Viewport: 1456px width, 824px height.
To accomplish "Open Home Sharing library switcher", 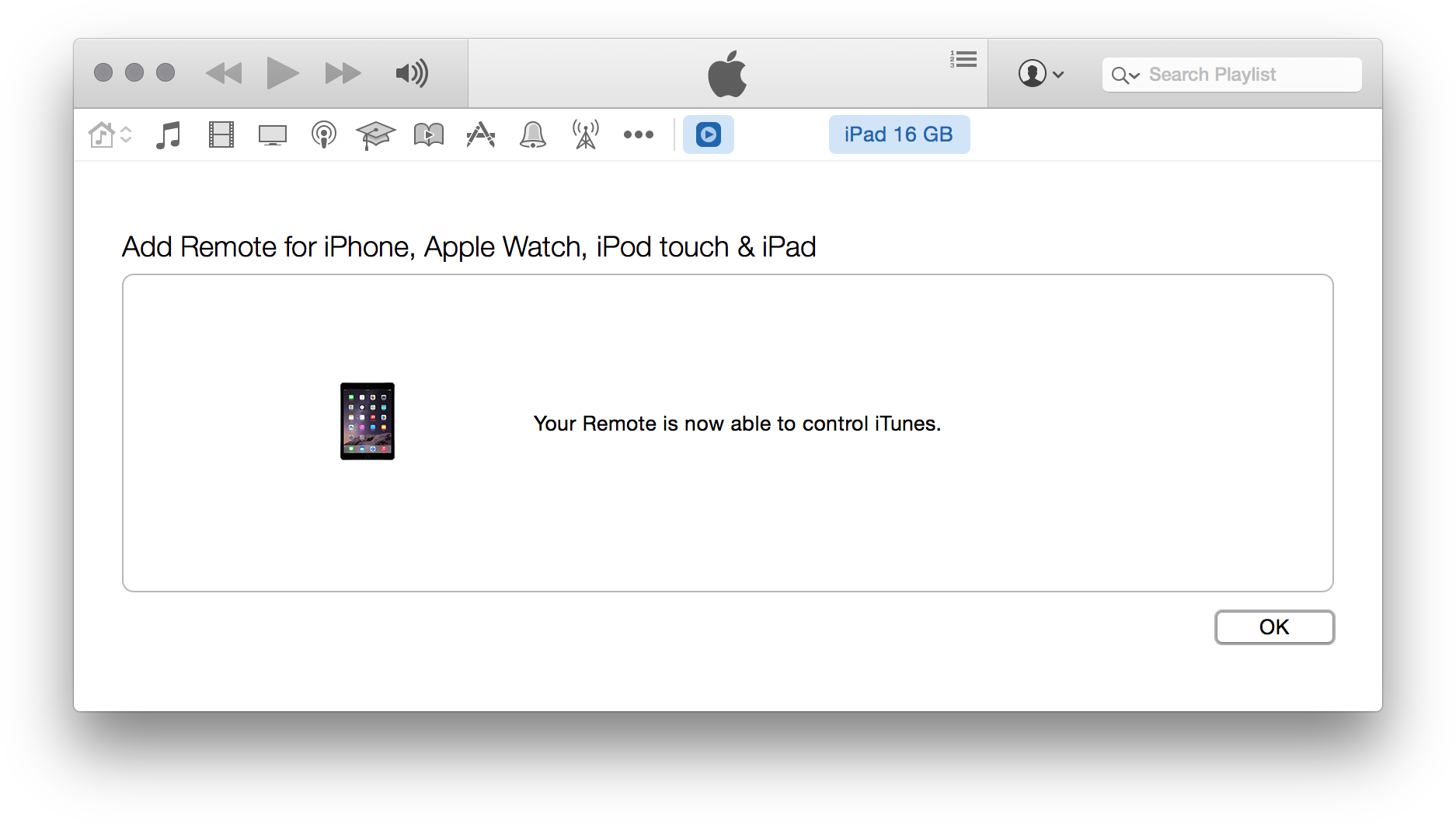I will tap(110, 134).
